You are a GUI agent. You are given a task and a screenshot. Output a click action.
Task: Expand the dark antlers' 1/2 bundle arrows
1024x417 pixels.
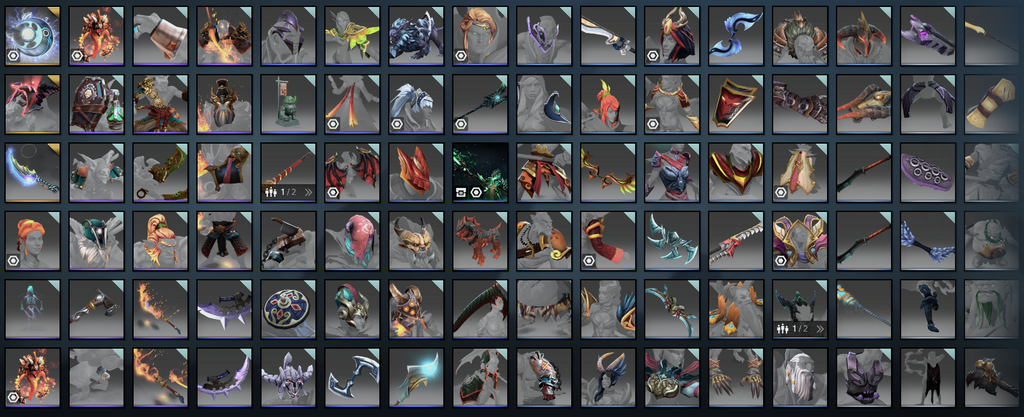click(x=820, y=330)
